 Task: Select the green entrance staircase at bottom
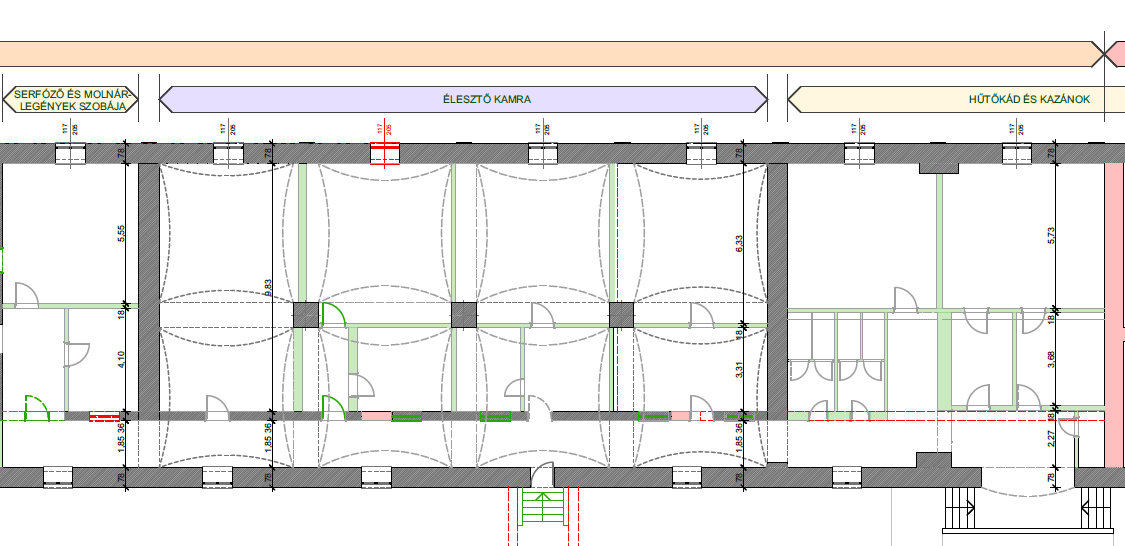click(542, 507)
